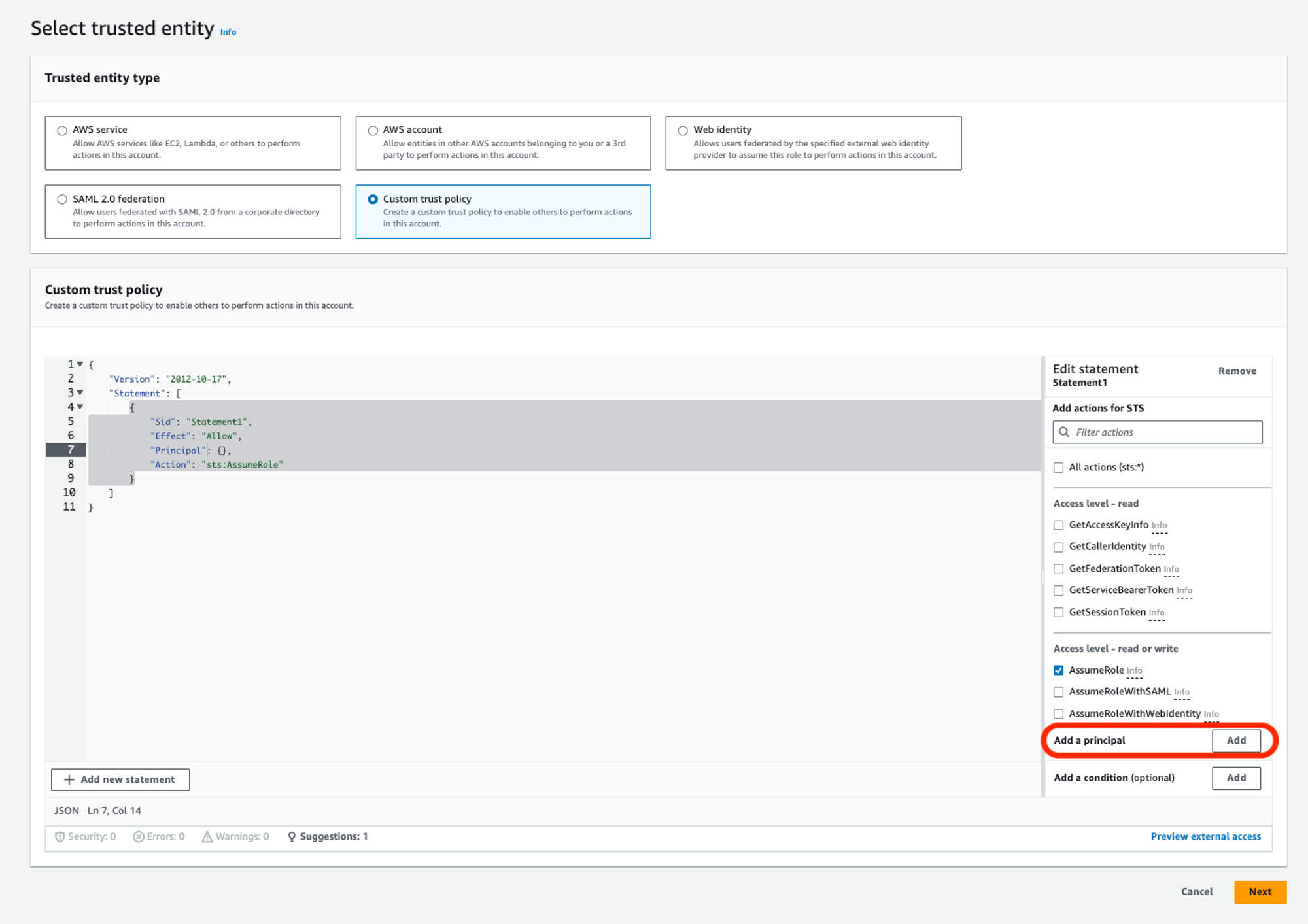The width and height of the screenshot is (1308, 924).
Task: Open Info link next to GetAccessKeyInfo
Action: (1159, 526)
